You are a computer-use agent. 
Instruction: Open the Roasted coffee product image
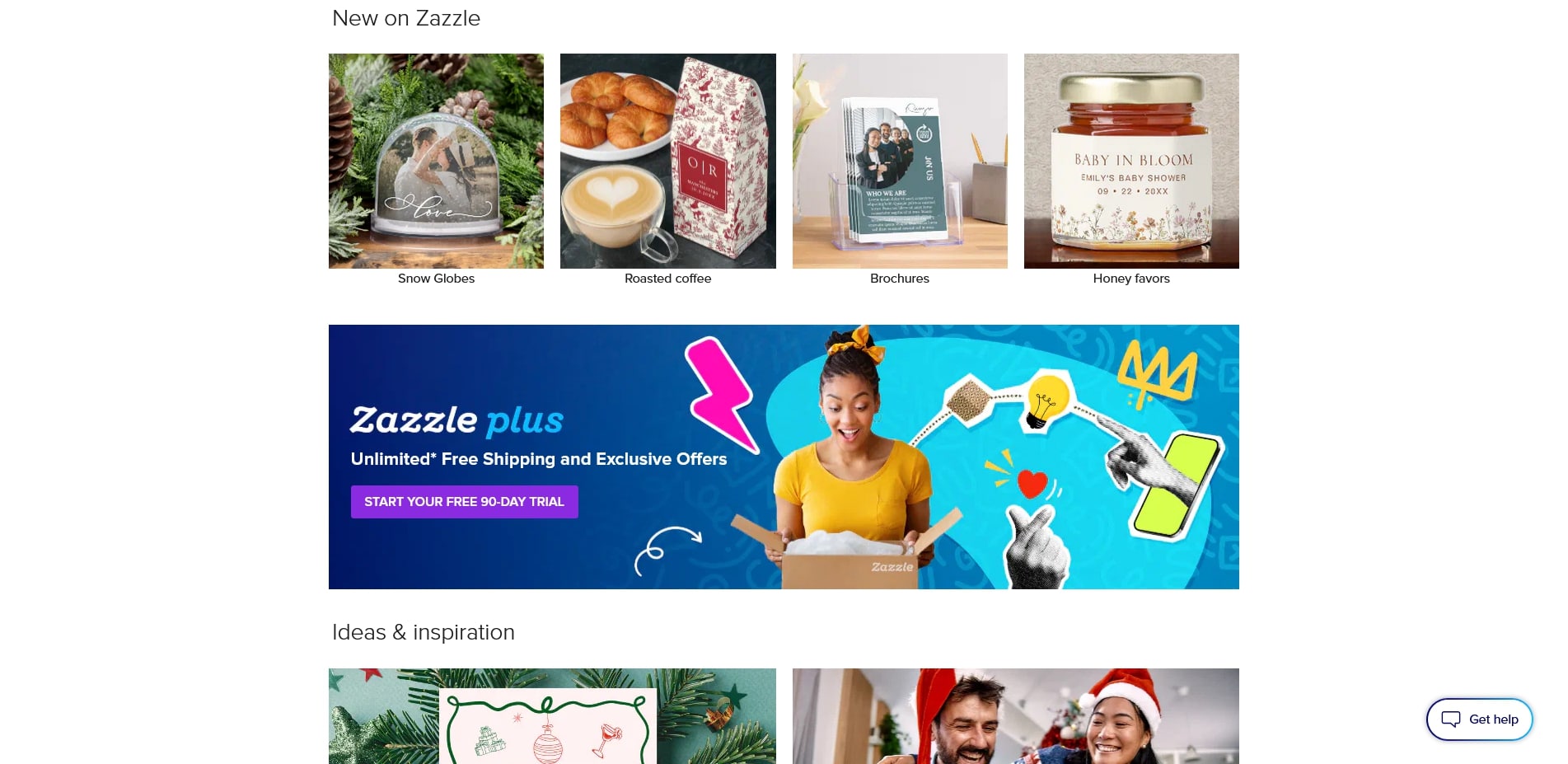tap(667, 161)
